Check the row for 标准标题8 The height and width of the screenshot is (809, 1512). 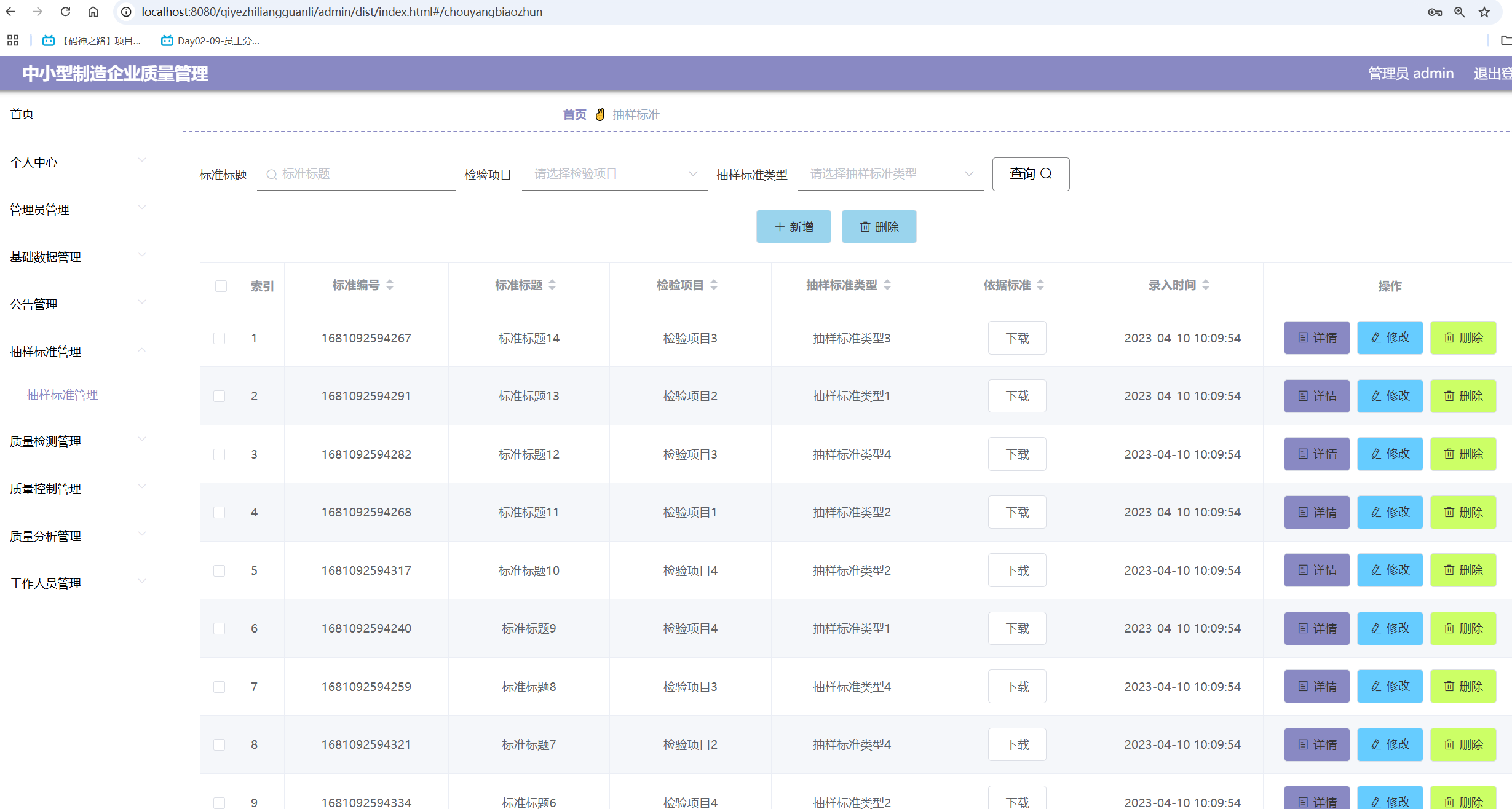pyautogui.click(x=219, y=687)
